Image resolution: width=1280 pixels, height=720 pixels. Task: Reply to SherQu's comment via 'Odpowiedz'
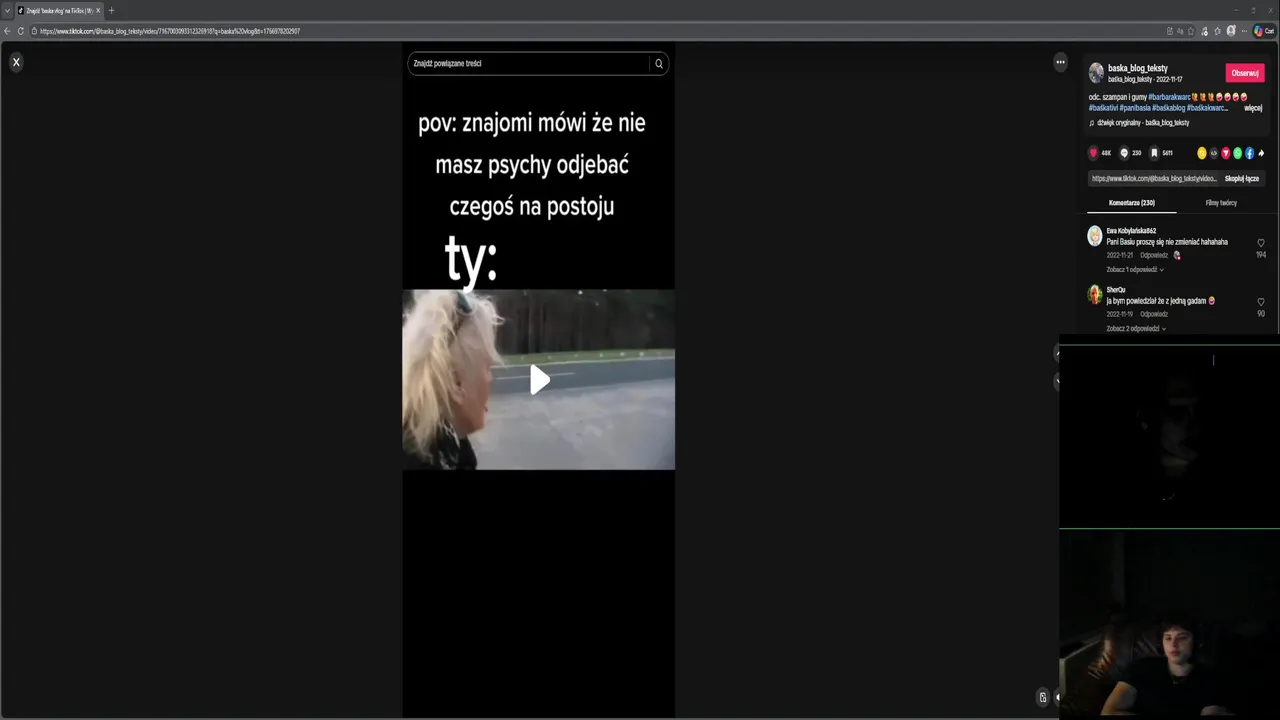[x=1154, y=314]
